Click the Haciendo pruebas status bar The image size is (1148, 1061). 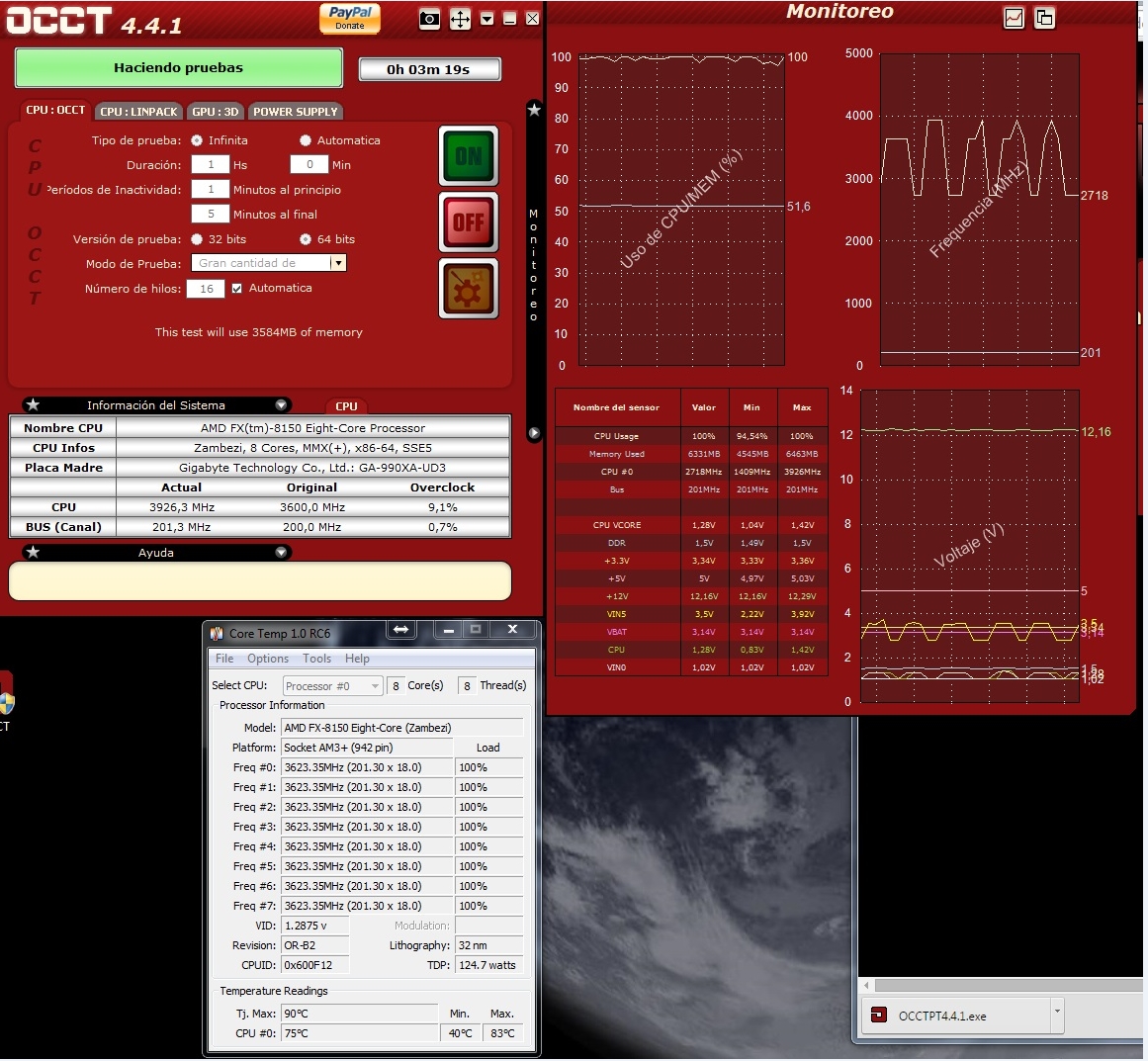(x=179, y=68)
